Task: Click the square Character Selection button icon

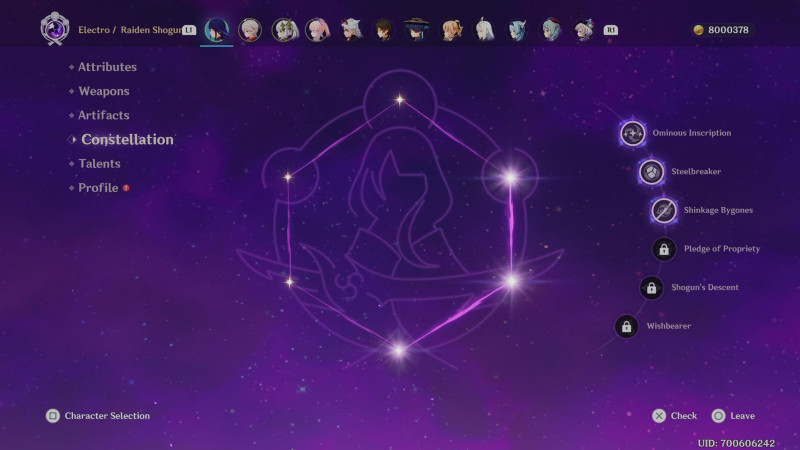Action: 53,416
